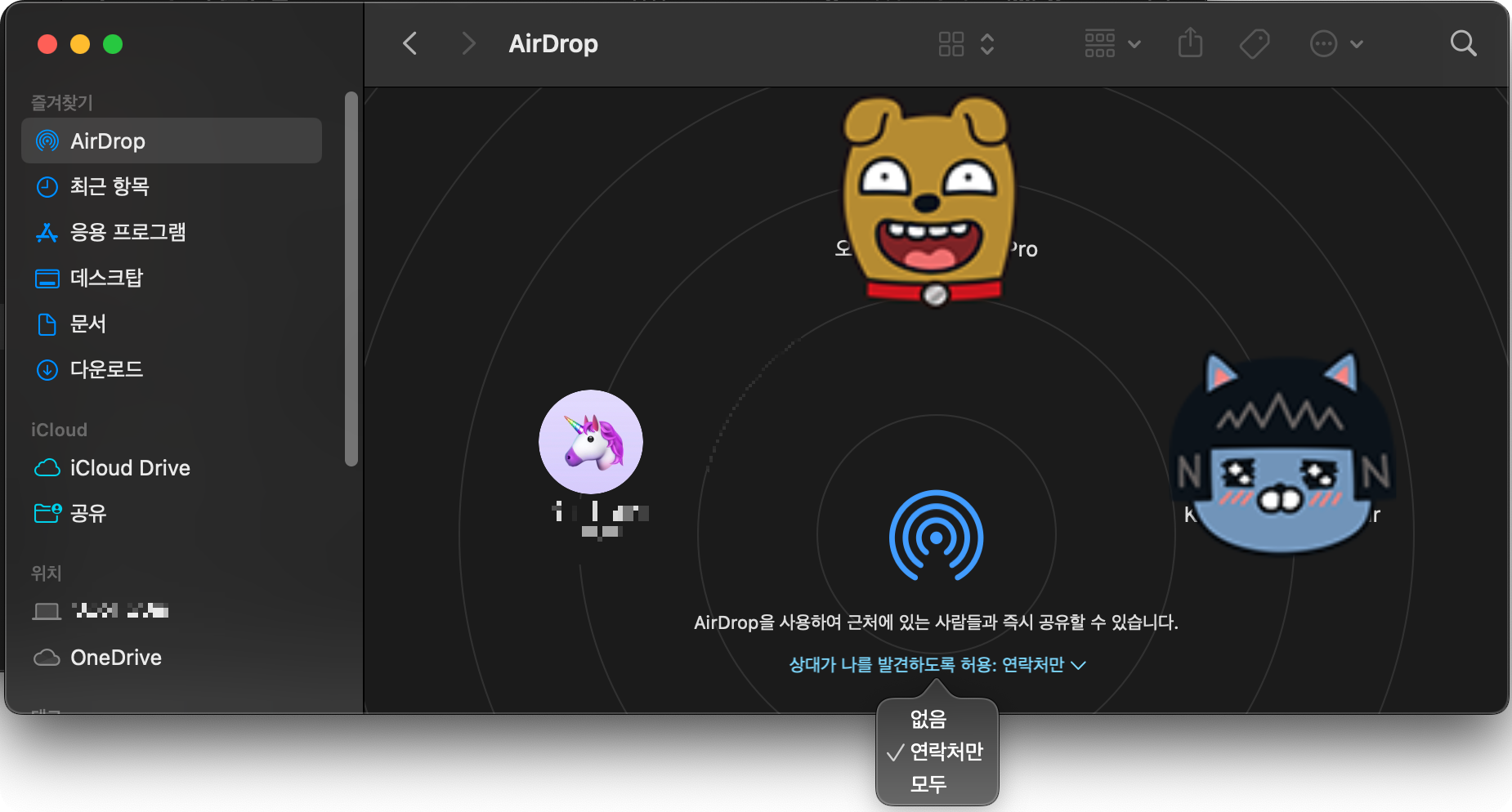Click the 즐겨찾기 section header
Screen dimensions: 1512x812
click(62, 102)
